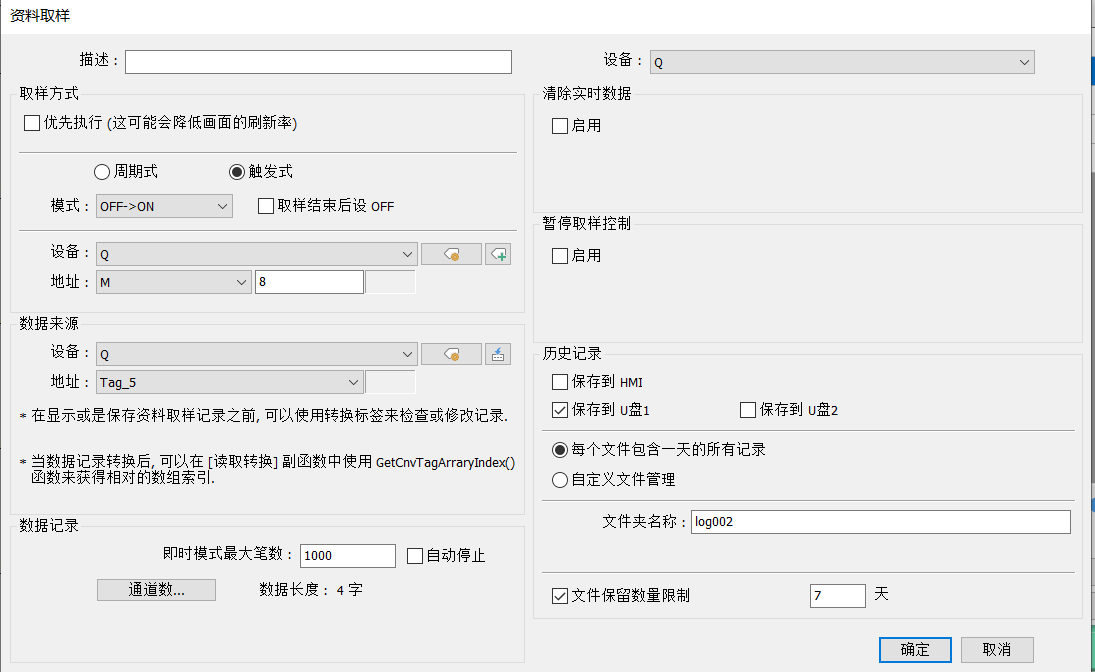
Task: Click the 取消 button
Action: (996, 650)
